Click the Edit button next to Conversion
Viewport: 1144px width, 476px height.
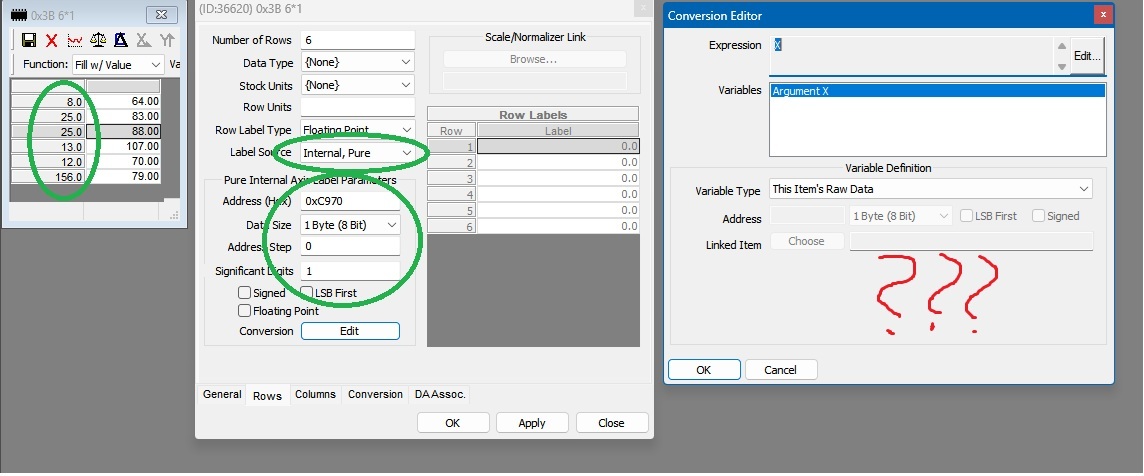coord(350,331)
